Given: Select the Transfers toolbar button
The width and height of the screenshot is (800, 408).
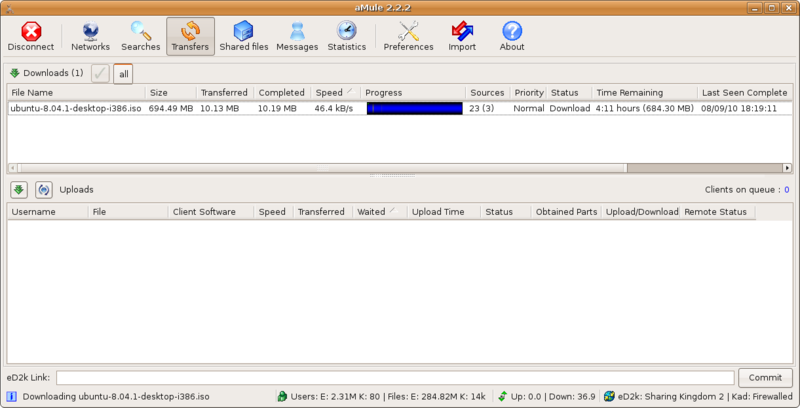Looking at the screenshot, I should [190, 36].
